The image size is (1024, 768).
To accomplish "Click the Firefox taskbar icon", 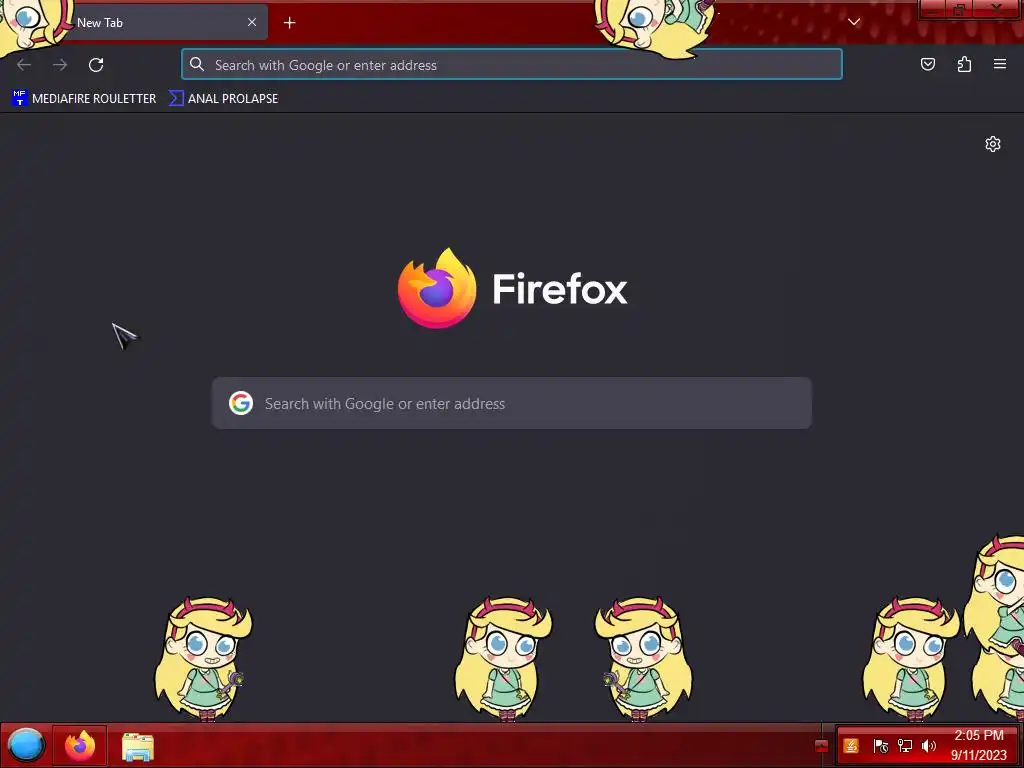I will click(x=80, y=745).
